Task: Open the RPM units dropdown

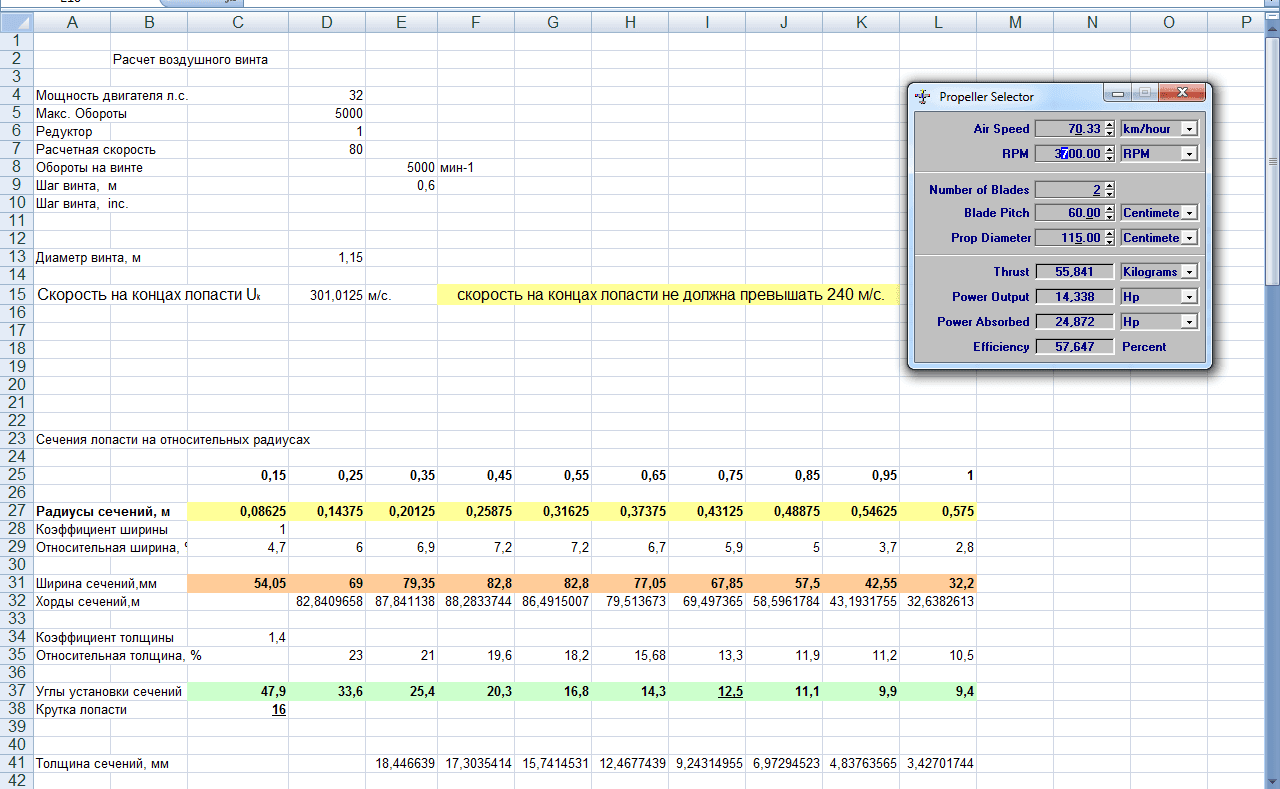Action: click(x=1188, y=154)
